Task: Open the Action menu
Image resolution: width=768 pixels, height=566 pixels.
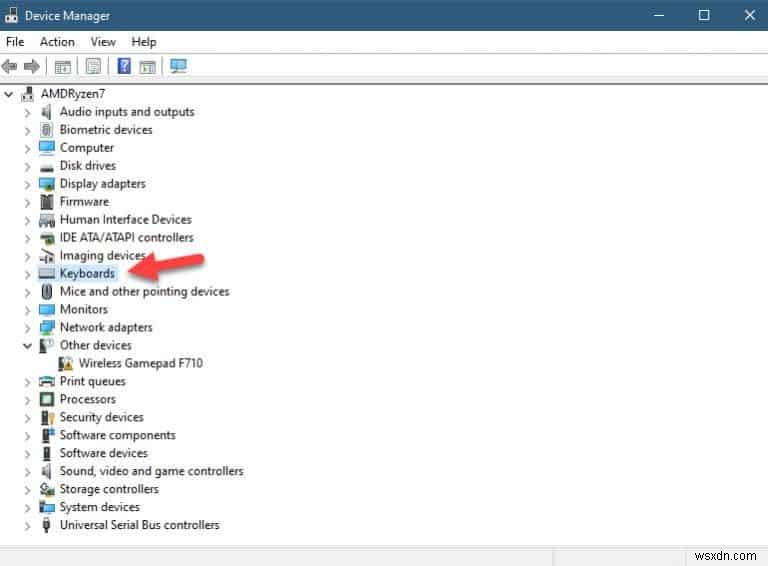Action: coord(57,42)
